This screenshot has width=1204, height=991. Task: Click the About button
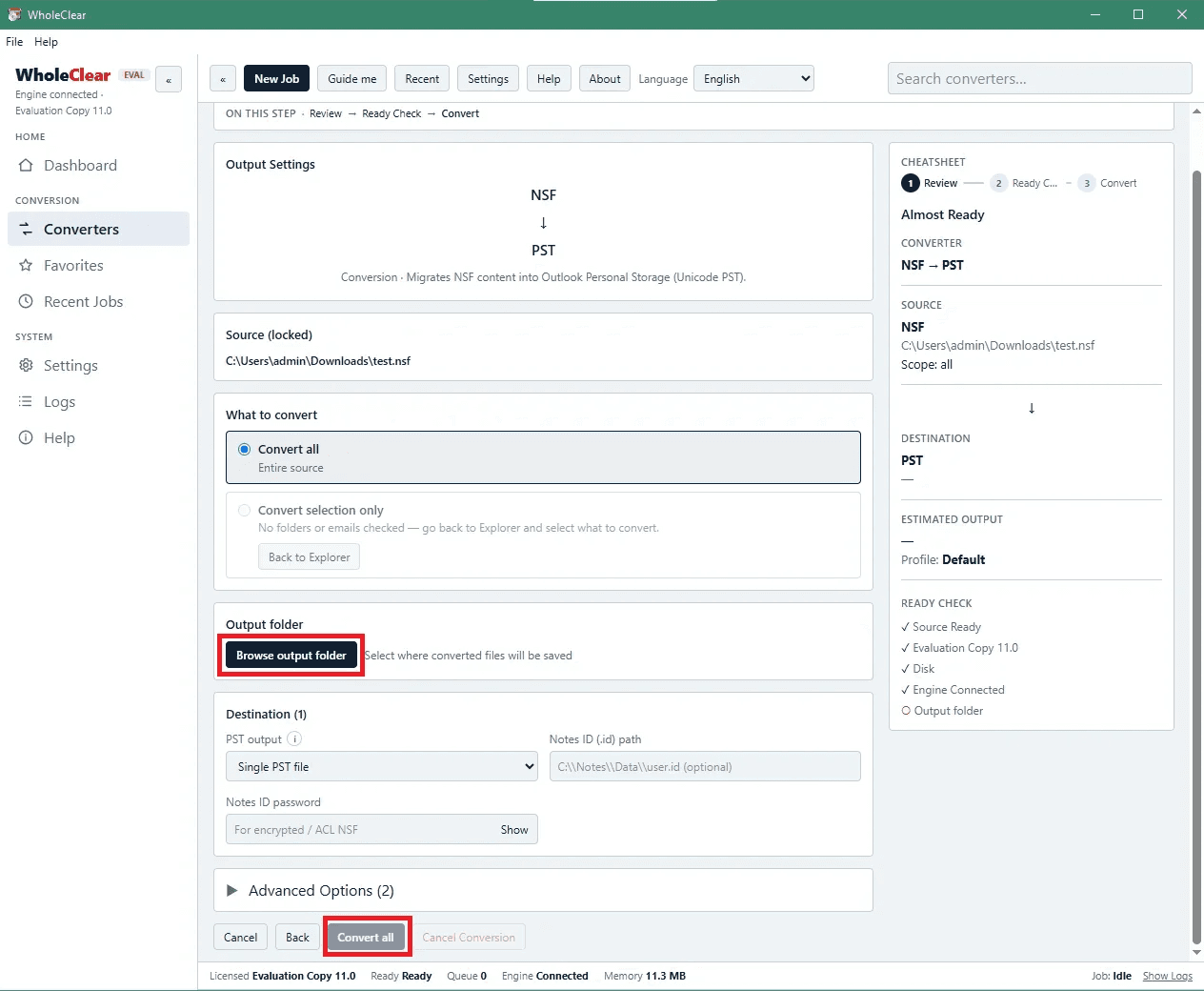(x=605, y=79)
